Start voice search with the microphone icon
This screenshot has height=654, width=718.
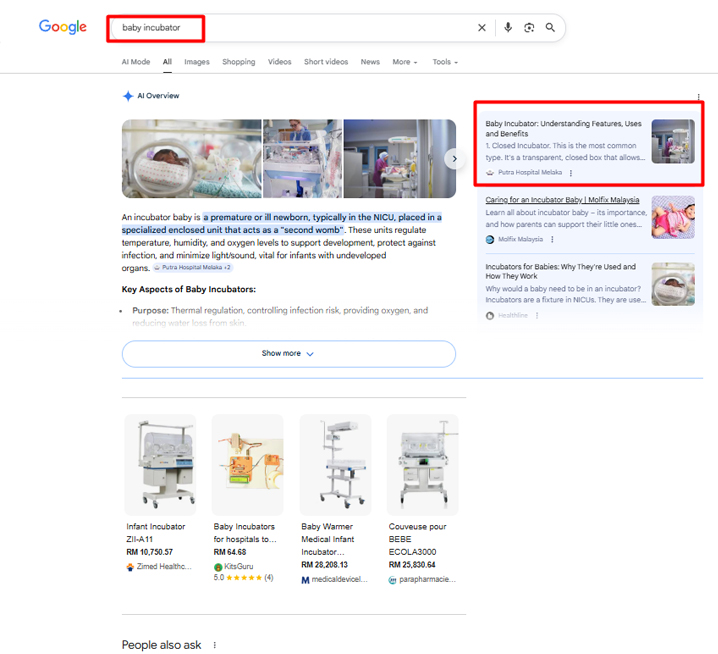click(x=508, y=27)
